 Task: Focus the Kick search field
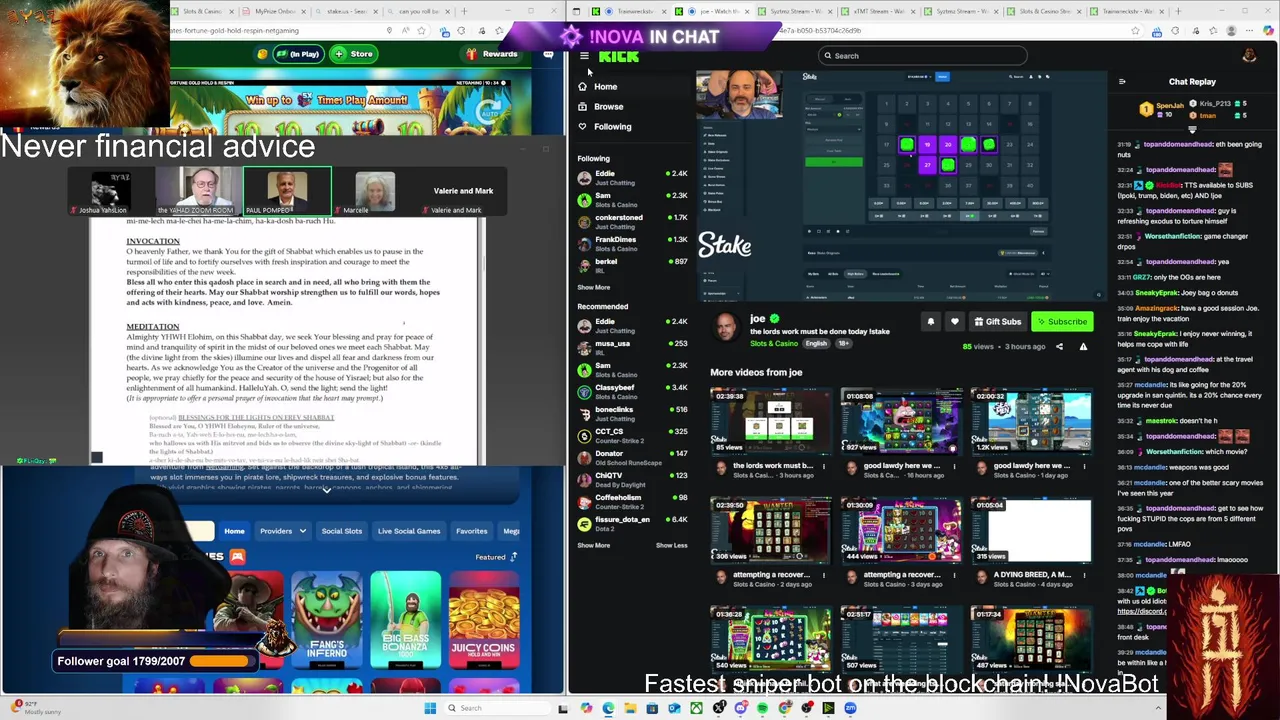point(922,56)
